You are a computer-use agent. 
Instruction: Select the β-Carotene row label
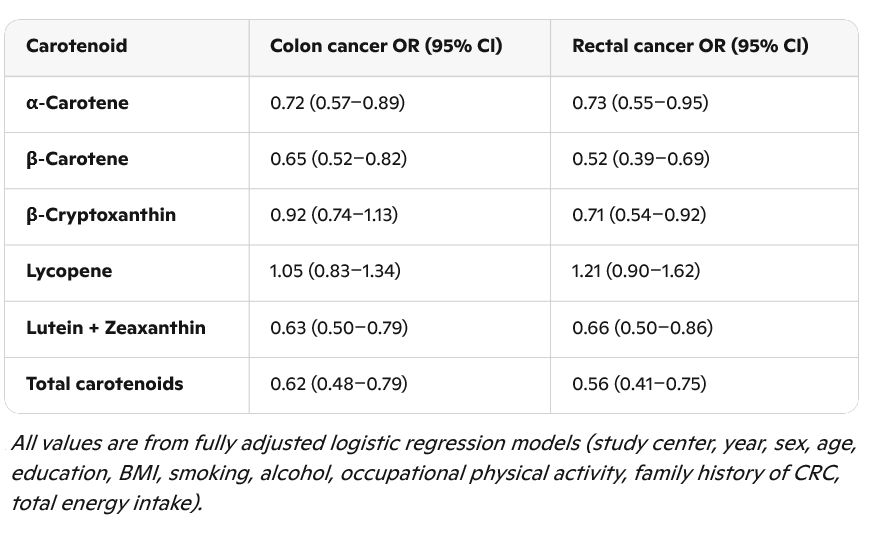click(77, 159)
